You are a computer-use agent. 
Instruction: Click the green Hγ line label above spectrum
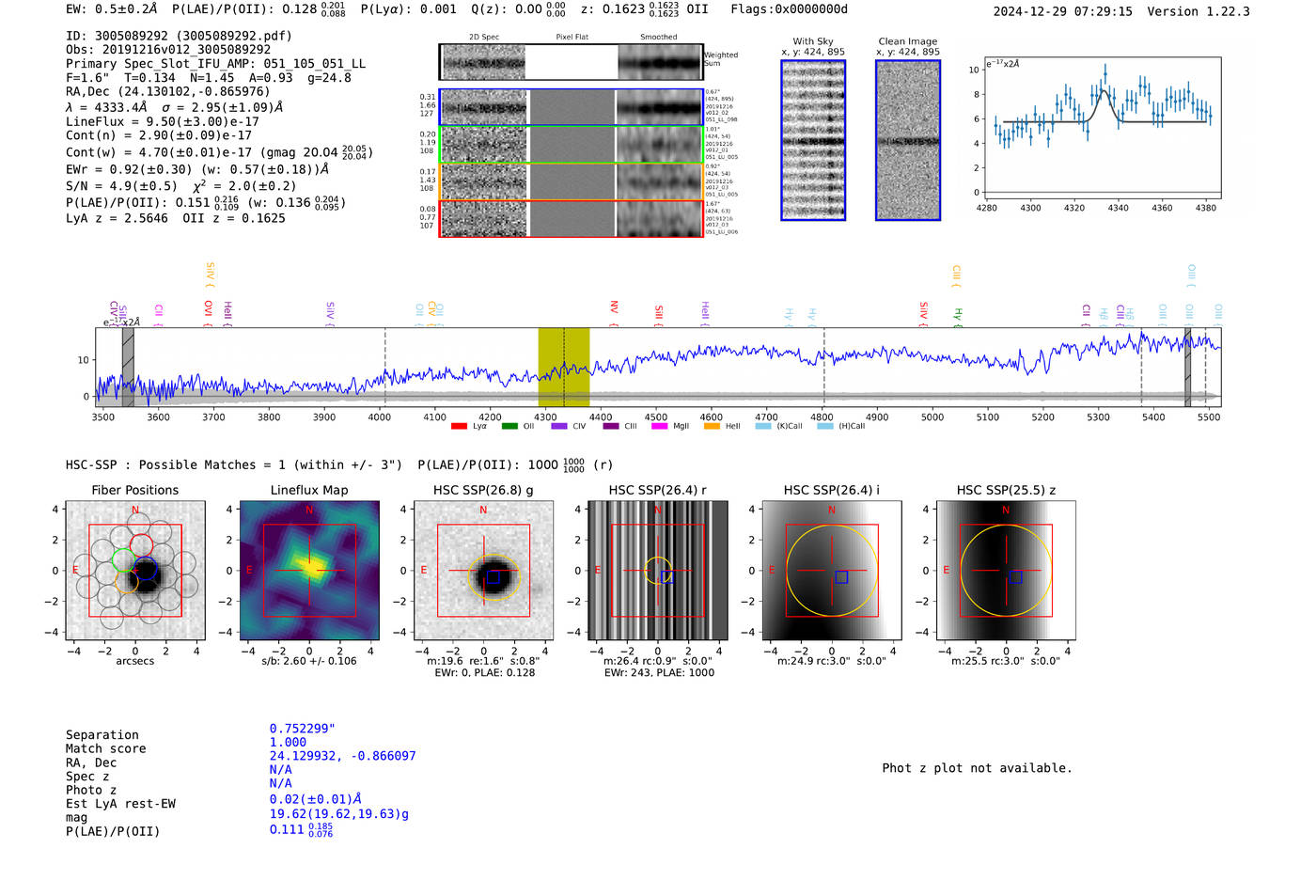click(958, 314)
